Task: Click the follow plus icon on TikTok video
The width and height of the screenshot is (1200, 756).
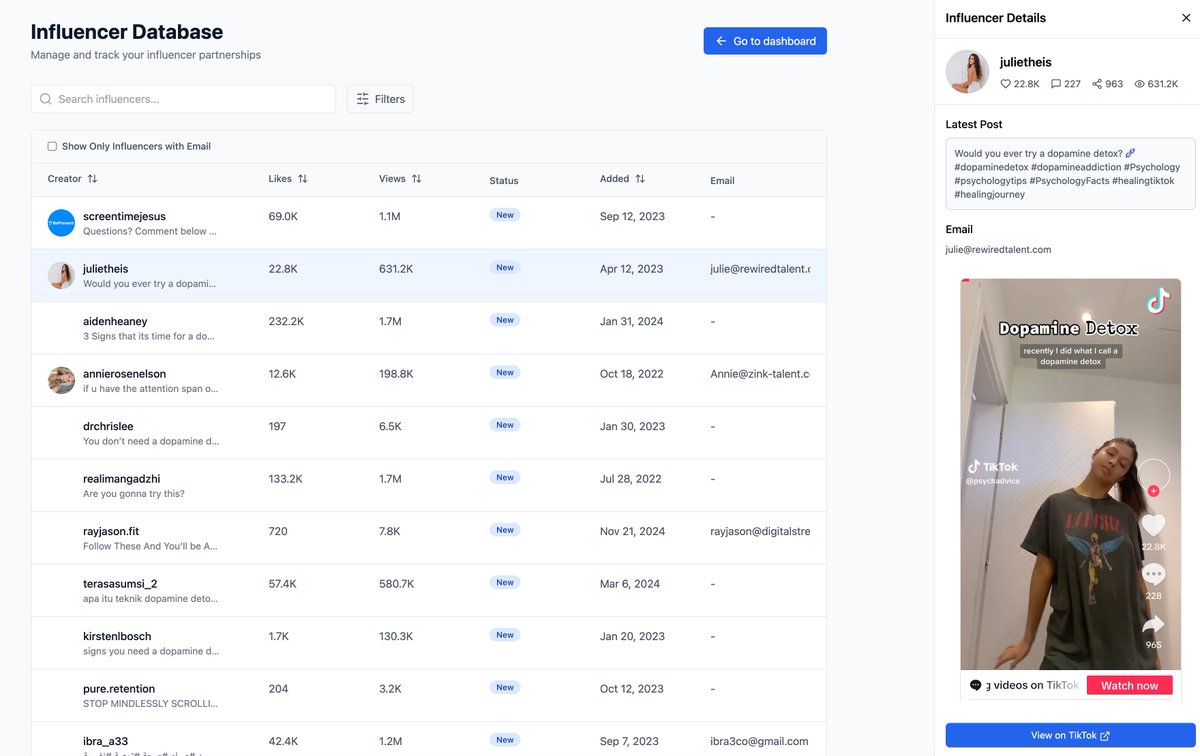Action: point(1153,491)
